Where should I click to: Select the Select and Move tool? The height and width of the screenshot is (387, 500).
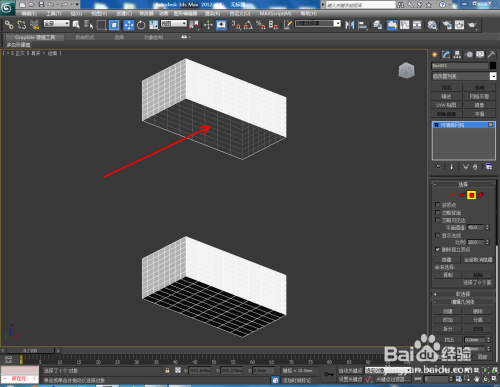tap(129, 25)
